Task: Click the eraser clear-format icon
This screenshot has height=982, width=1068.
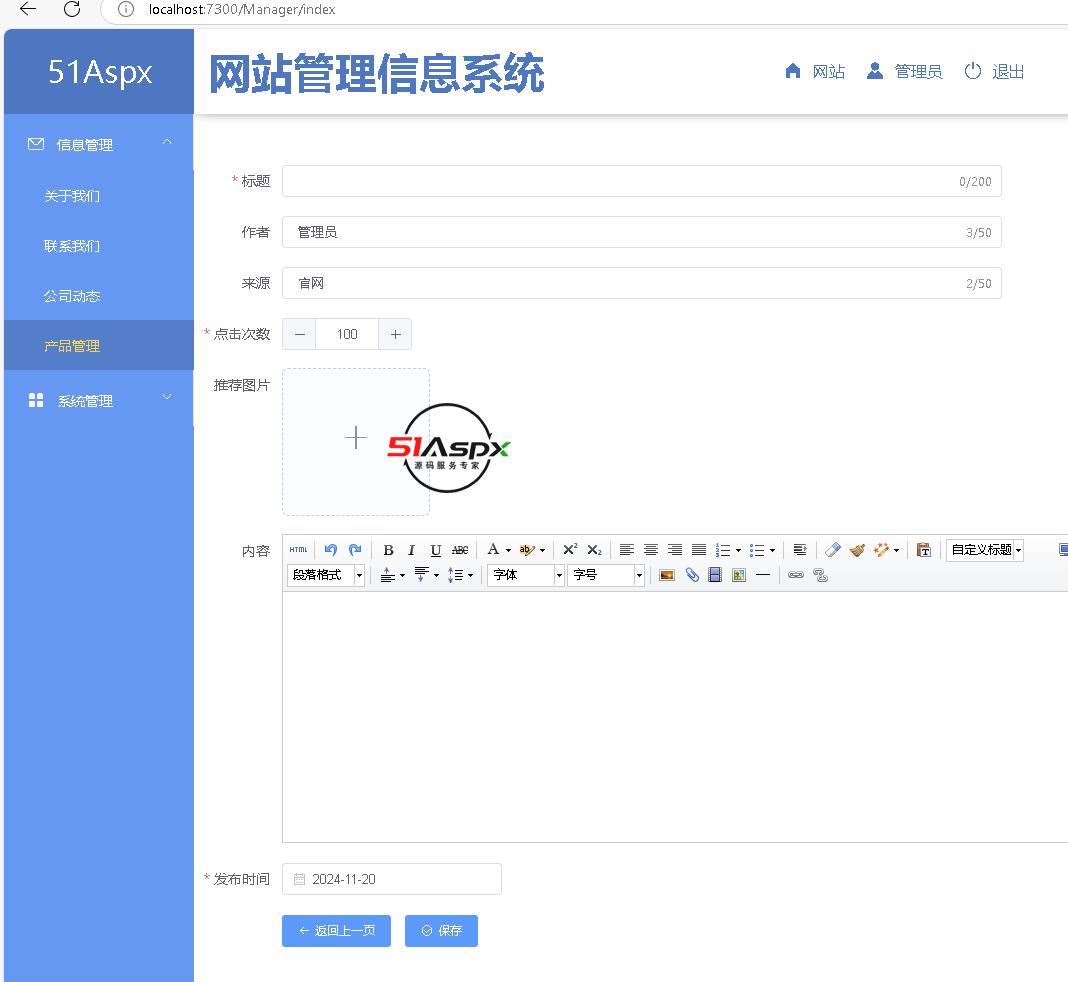Action: pos(832,550)
